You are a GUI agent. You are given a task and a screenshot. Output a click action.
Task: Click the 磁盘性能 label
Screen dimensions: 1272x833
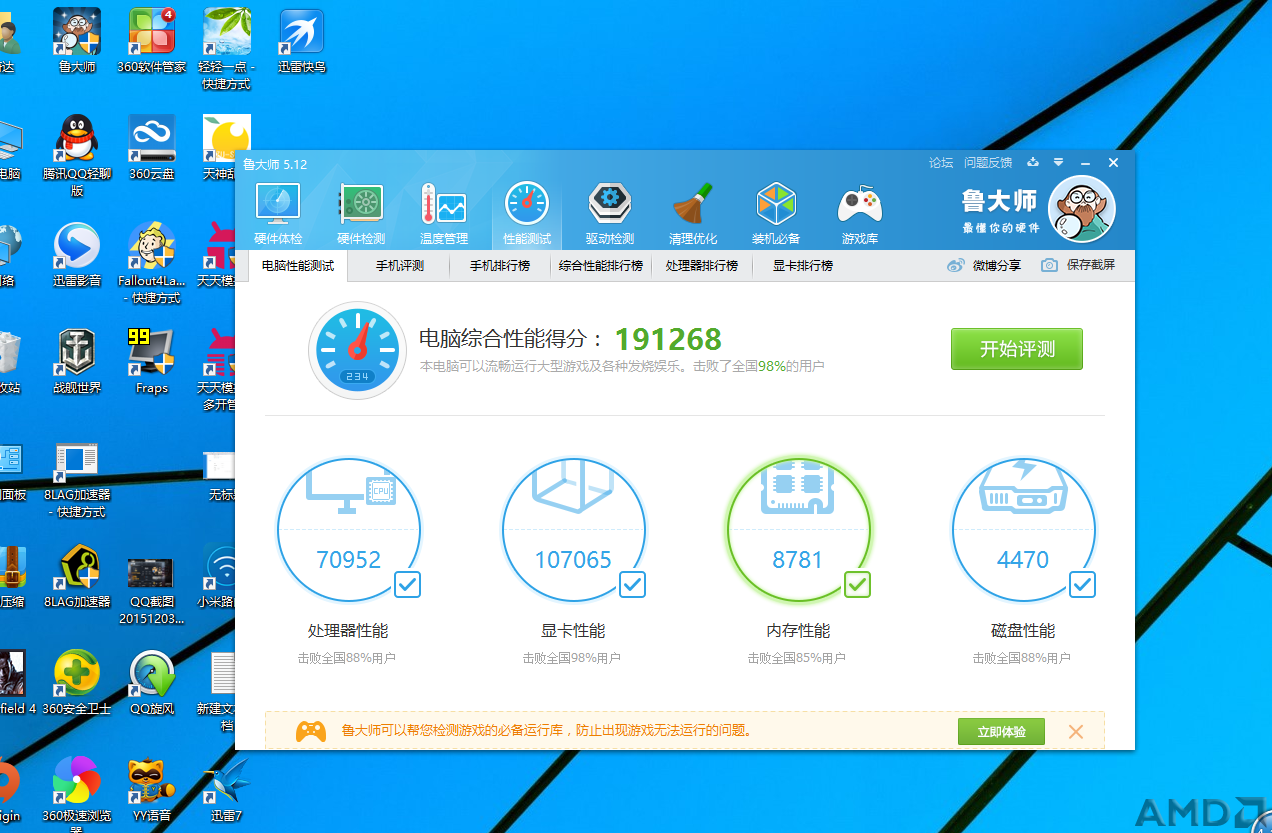(1023, 631)
